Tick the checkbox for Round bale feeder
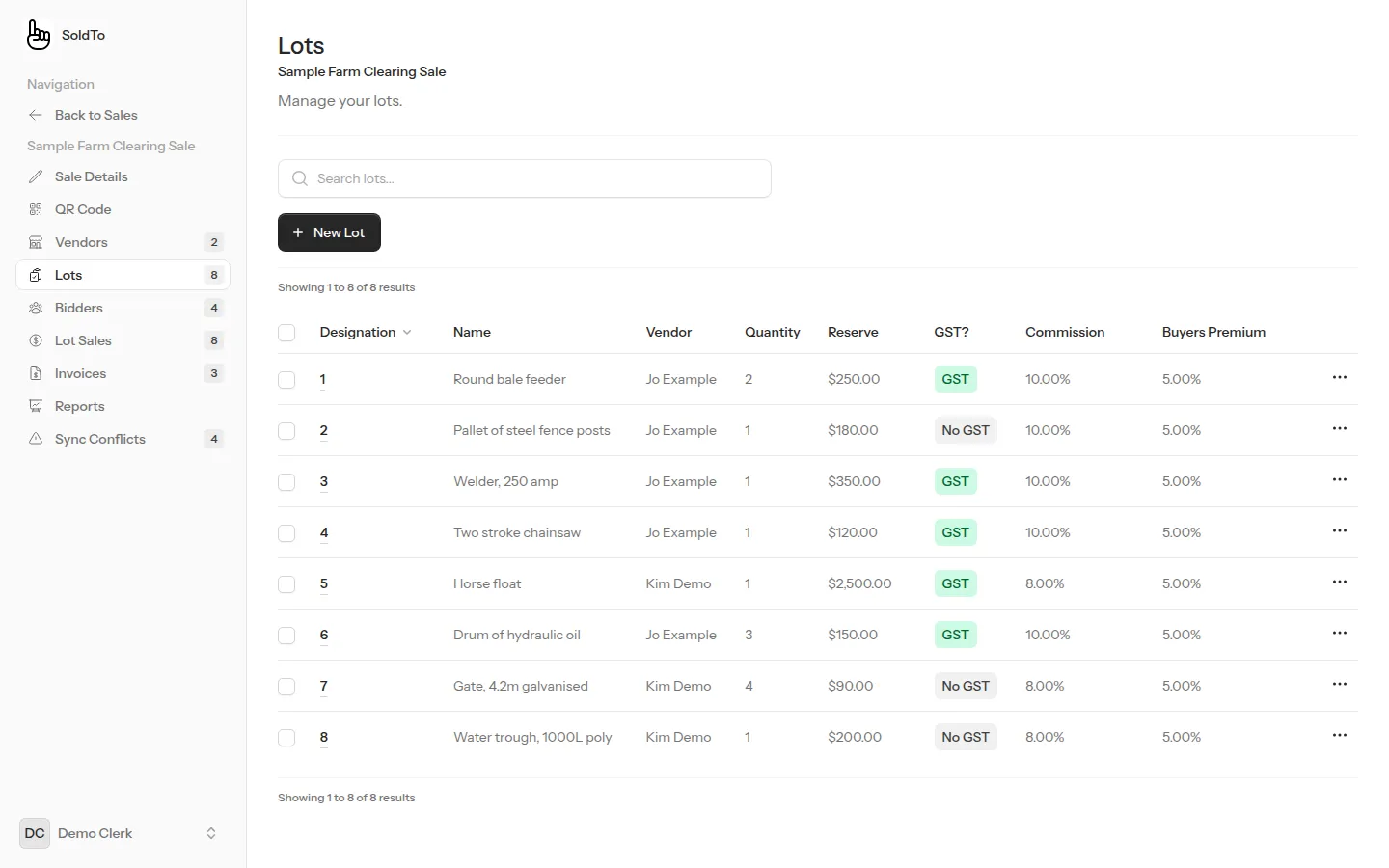Image resolution: width=1389 pixels, height=868 pixels. point(286,380)
